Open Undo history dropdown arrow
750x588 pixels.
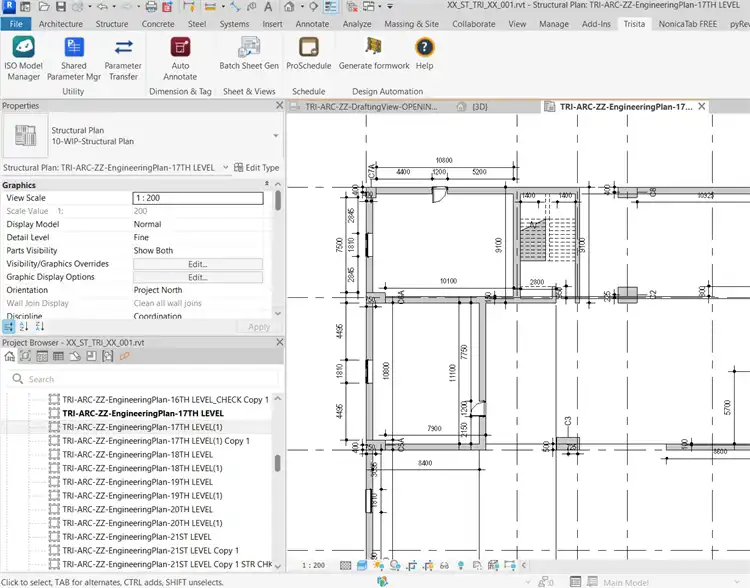tap(114, 7)
